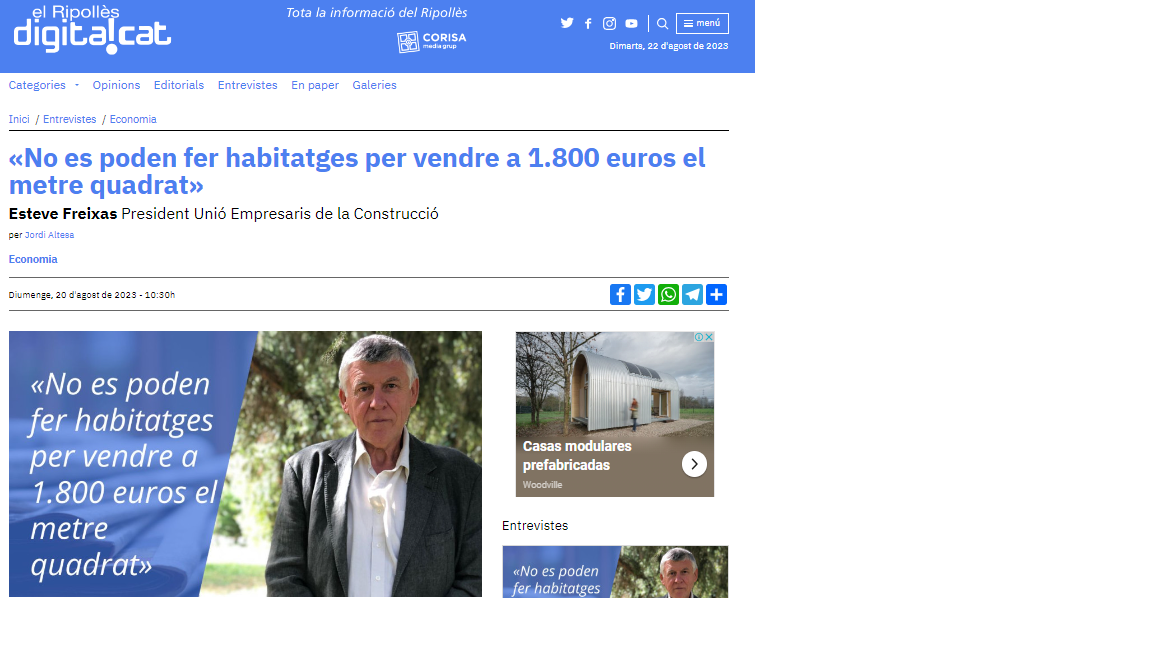Share article on Facebook
1152x648 pixels.
620,295
